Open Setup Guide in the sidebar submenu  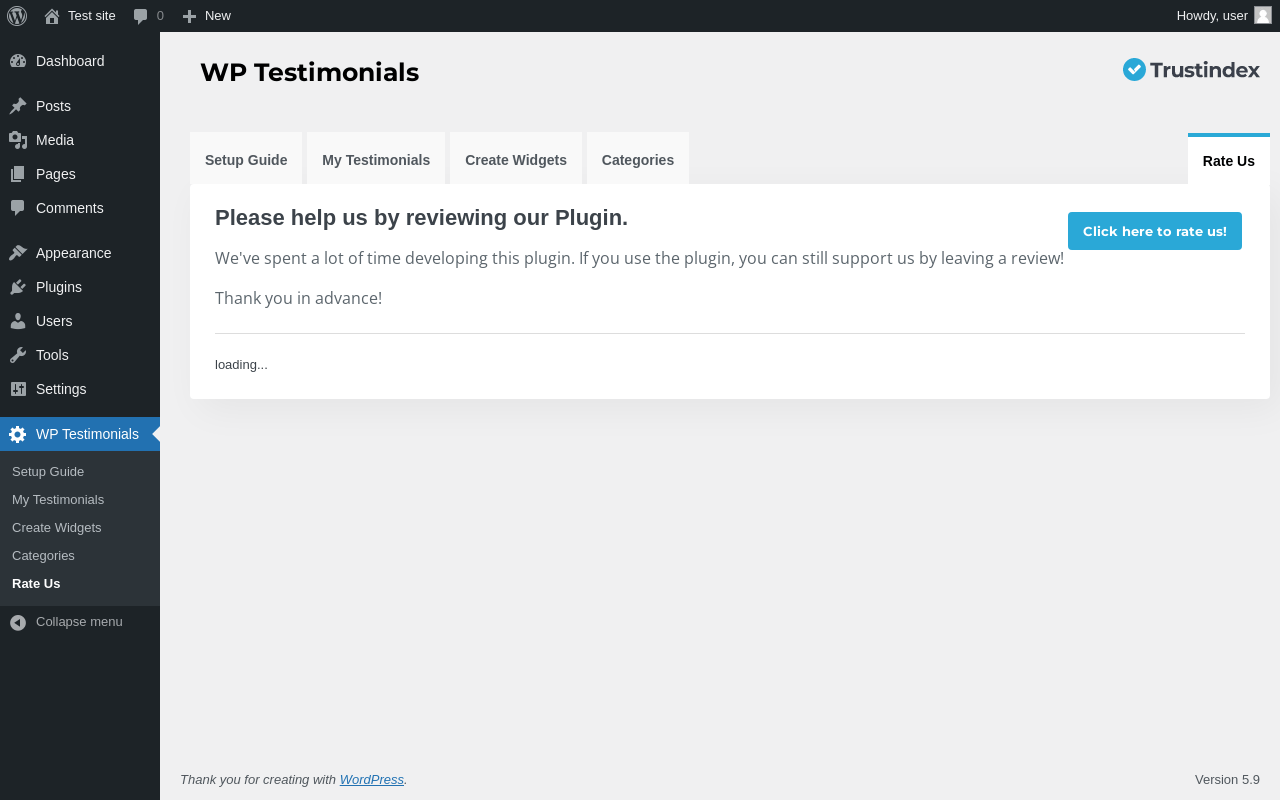tap(80, 472)
